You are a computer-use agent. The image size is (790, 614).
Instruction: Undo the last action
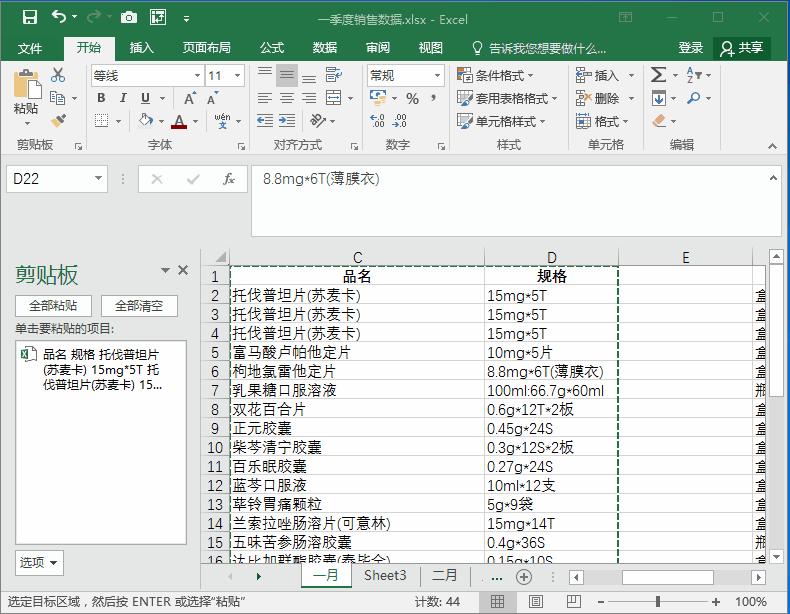pyautogui.click(x=58, y=17)
